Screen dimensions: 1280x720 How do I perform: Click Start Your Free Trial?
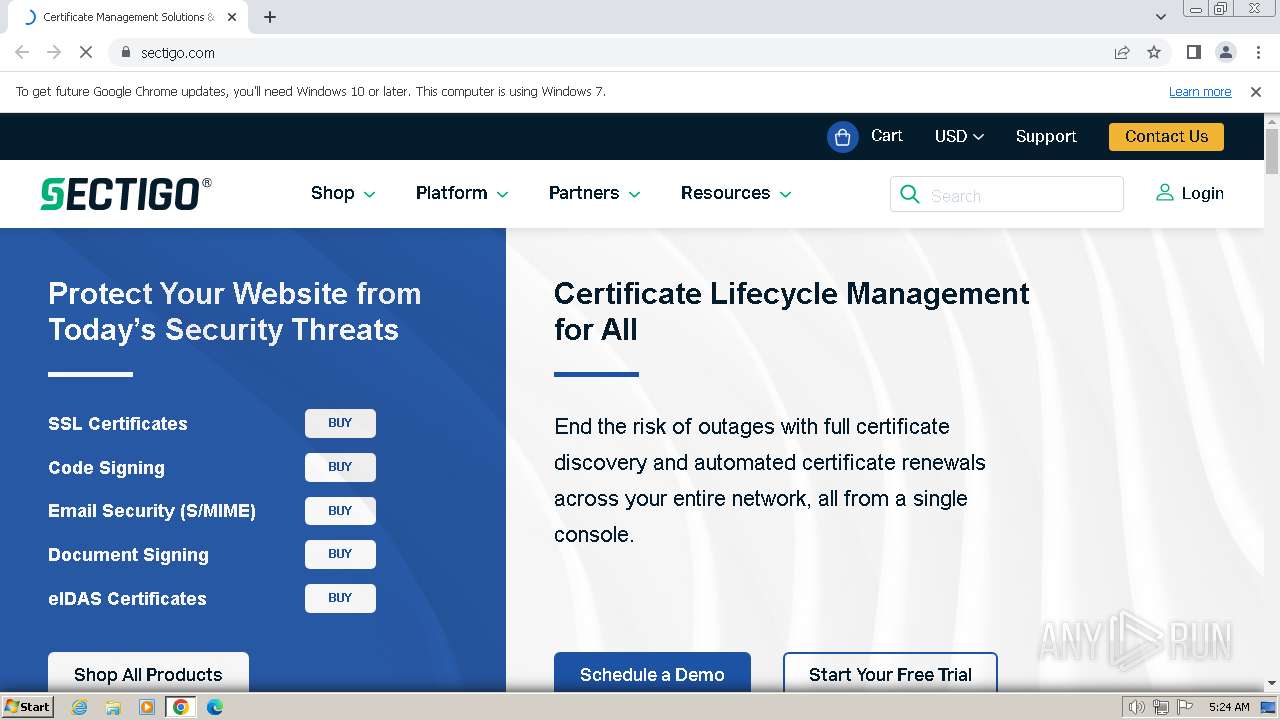[x=890, y=673]
